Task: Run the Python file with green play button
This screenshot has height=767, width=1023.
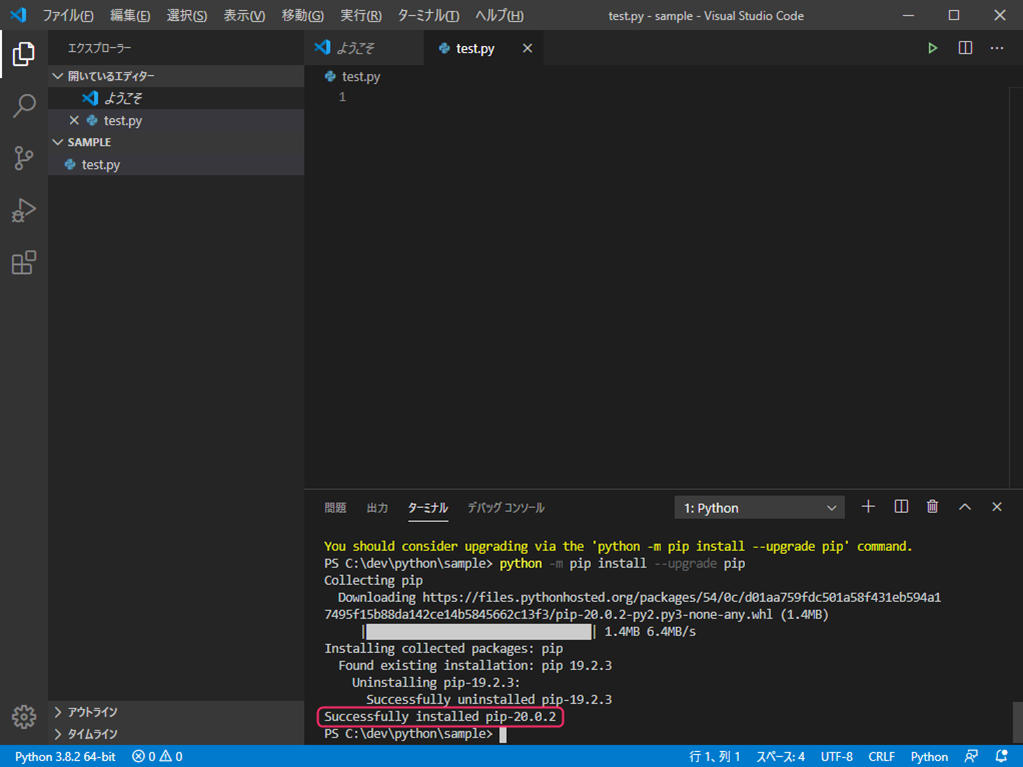Action: click(932, 48)
